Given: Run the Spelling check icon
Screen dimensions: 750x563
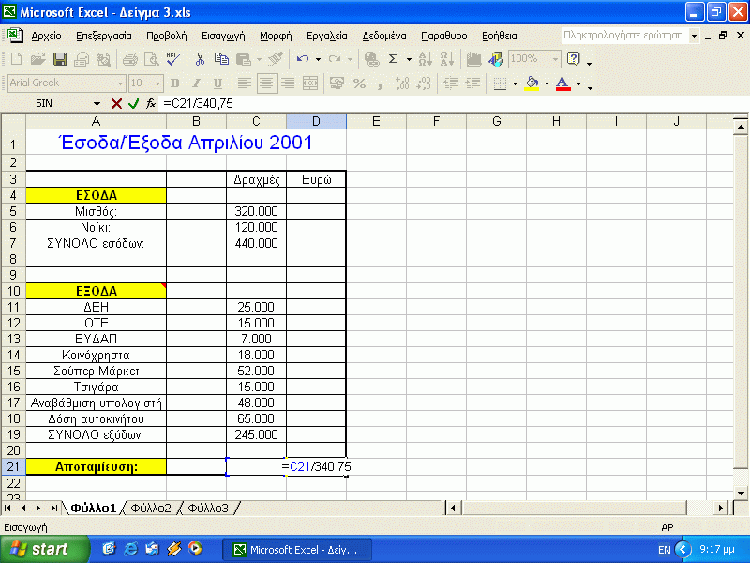Looking at the screenshot, I should point(173,59).
